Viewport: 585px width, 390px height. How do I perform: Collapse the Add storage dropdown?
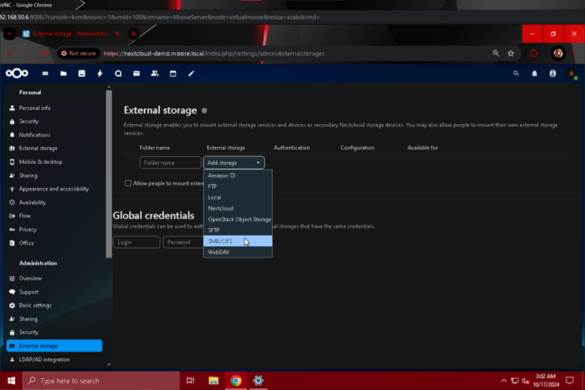tap(234, 163)
